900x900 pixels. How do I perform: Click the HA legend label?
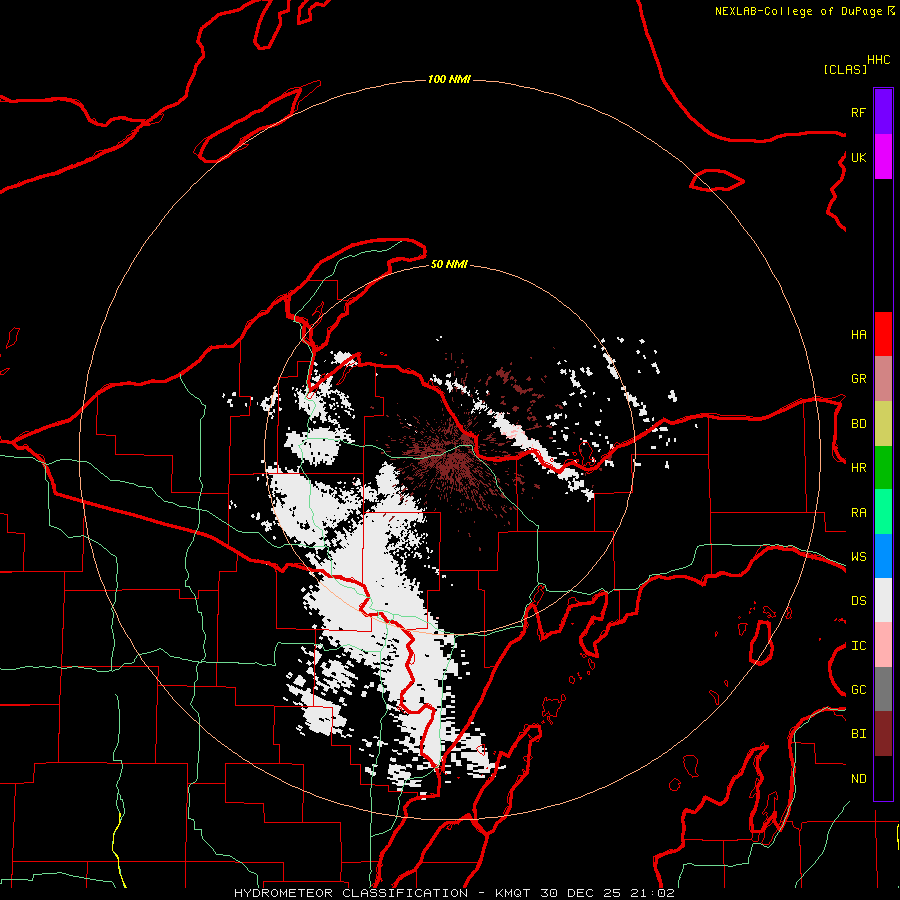(858, 335)
